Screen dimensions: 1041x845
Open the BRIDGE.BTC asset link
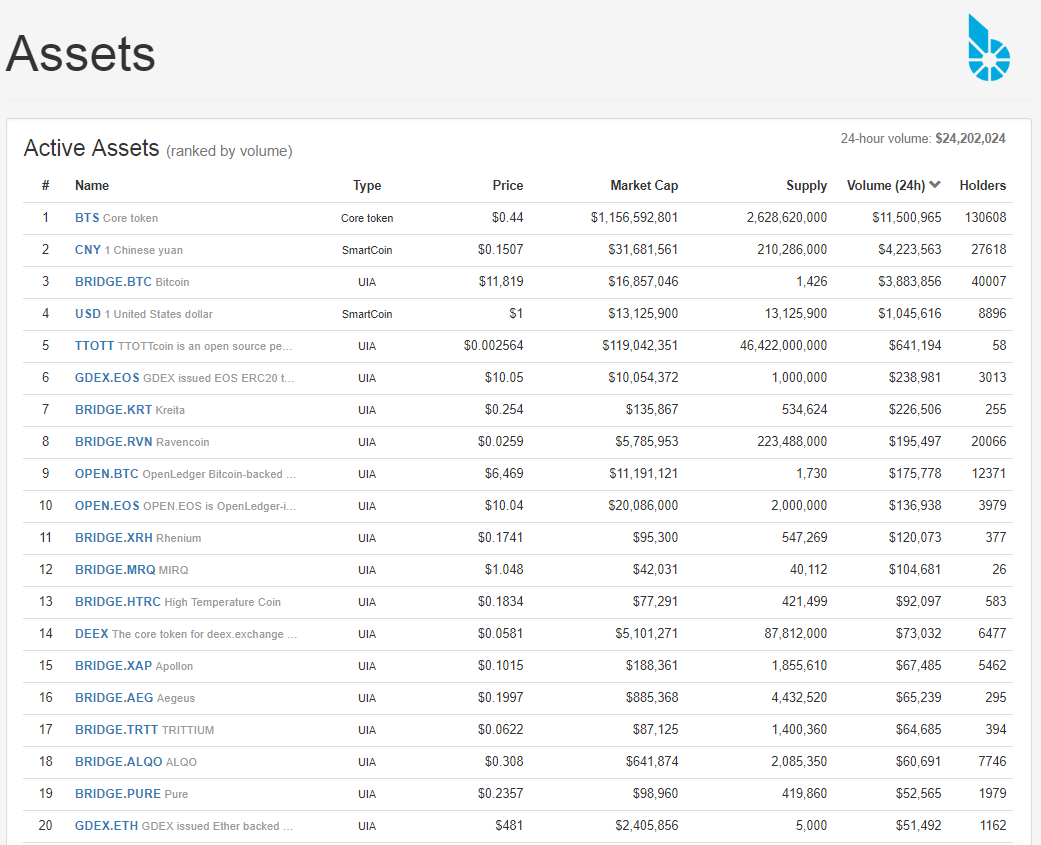tap(114, 281)
